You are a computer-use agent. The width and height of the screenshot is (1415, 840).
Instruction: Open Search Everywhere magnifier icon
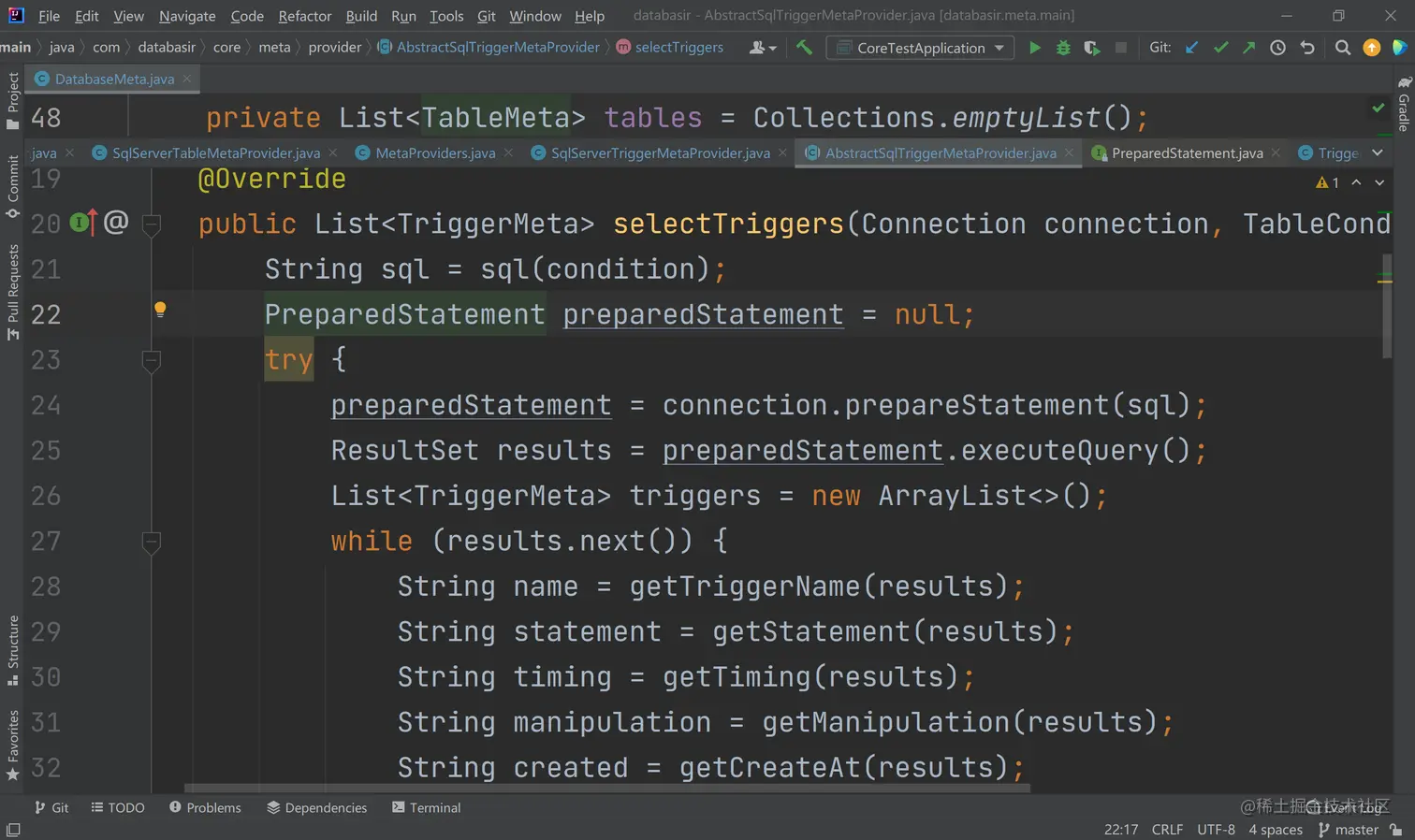[1343, 48]
